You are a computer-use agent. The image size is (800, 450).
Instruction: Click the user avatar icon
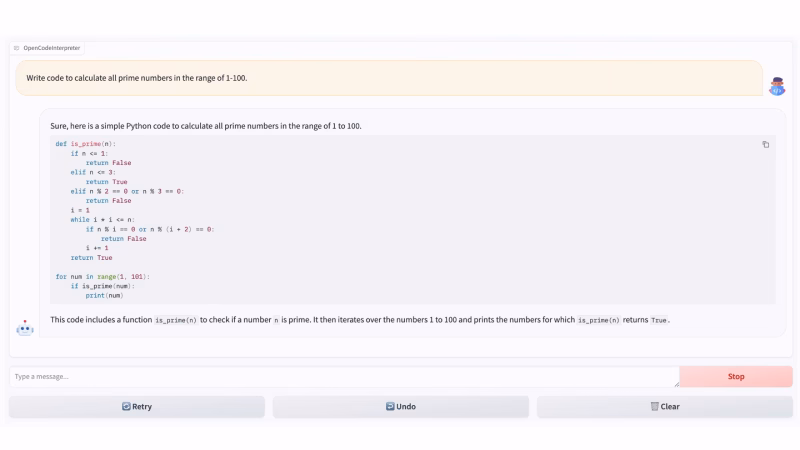[777, 86]
